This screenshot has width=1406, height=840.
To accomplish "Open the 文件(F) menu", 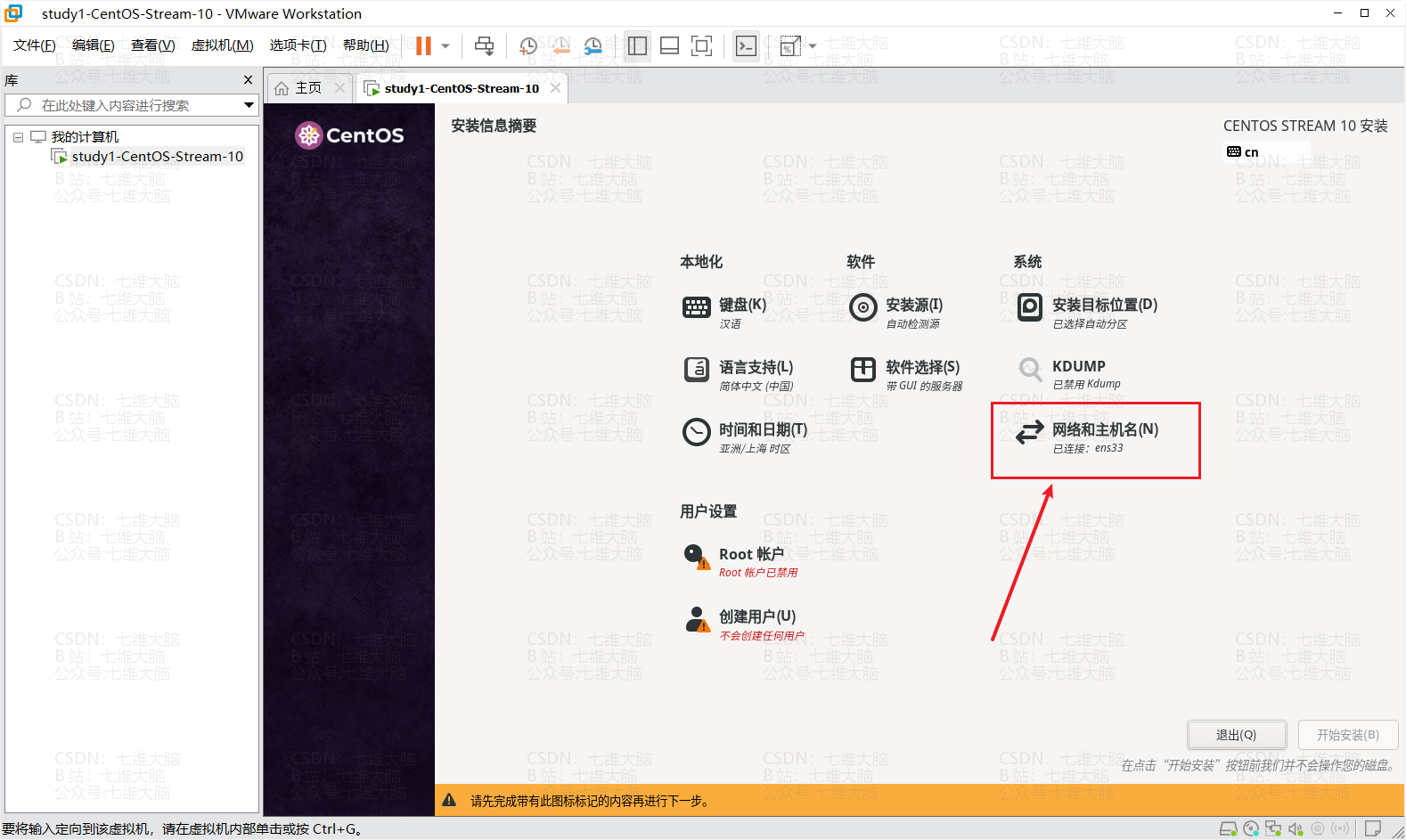I will [x=35, y=45].
